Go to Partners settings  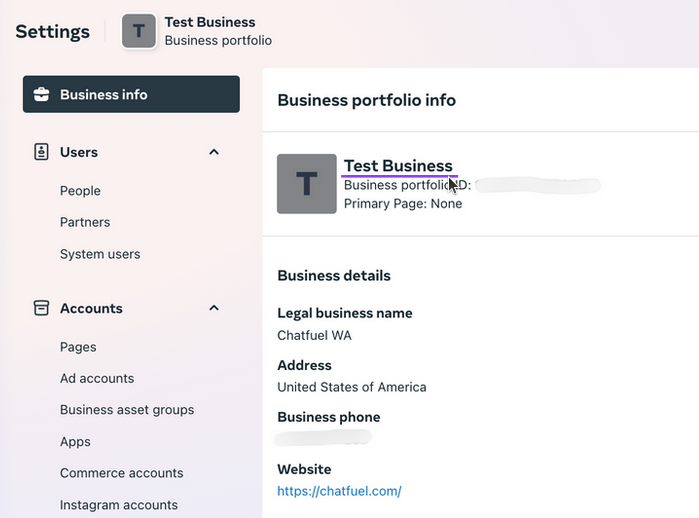click(85, 222)
